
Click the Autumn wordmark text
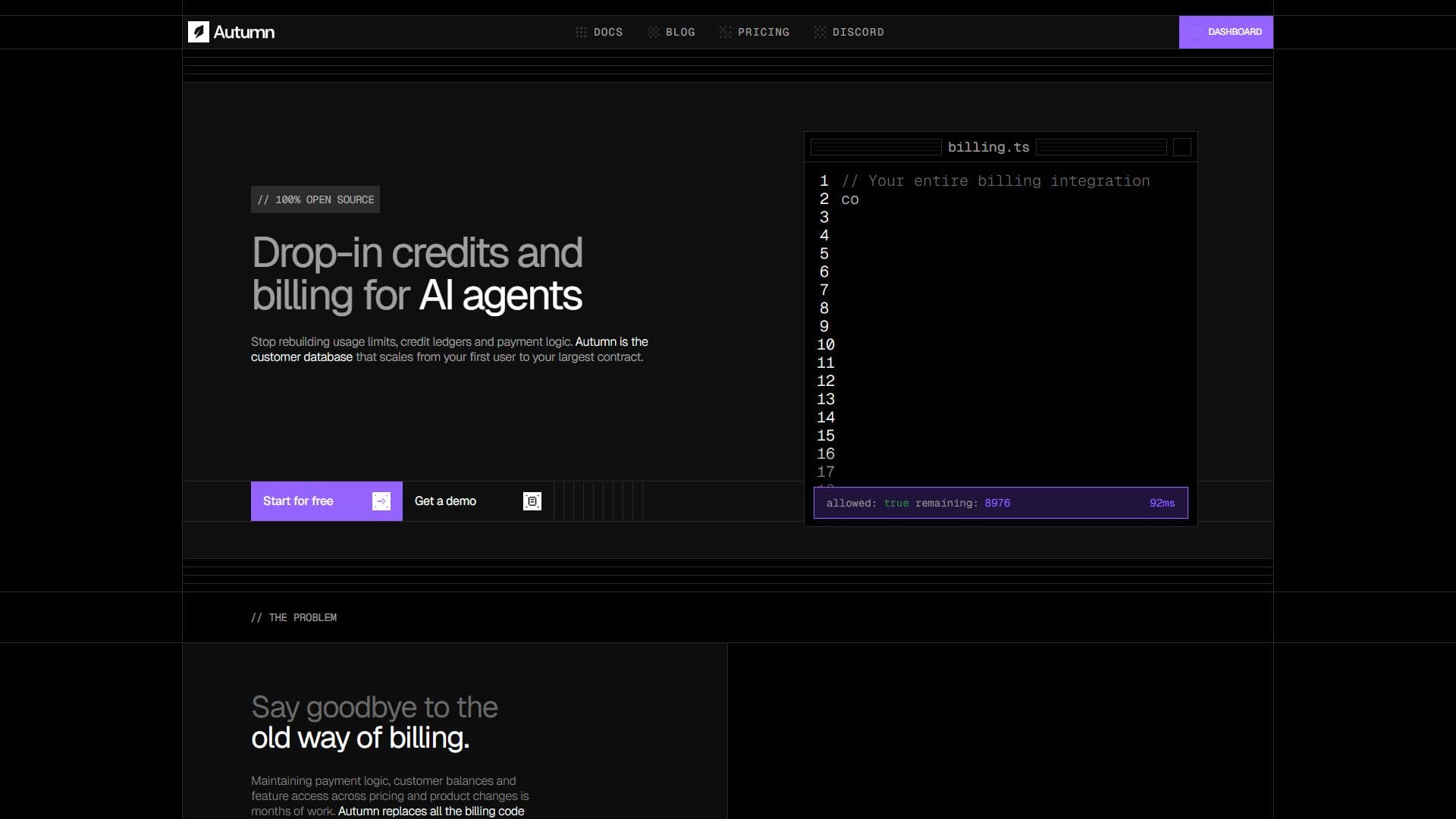coord(244,32)
